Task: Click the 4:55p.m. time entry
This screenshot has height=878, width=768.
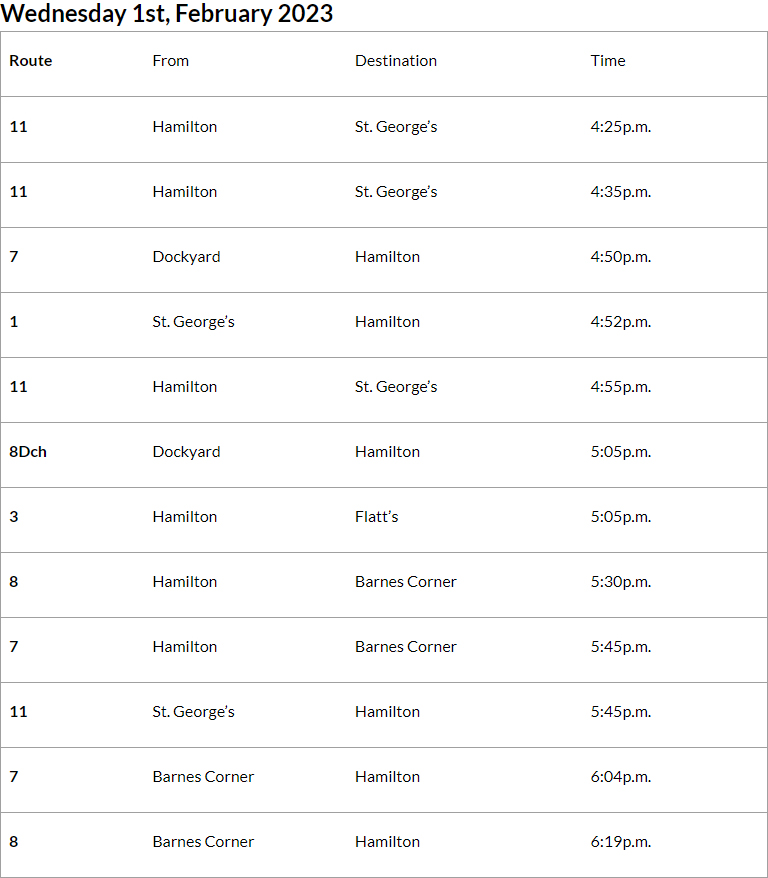Action: pyautogui.click(x=620, y=387)
